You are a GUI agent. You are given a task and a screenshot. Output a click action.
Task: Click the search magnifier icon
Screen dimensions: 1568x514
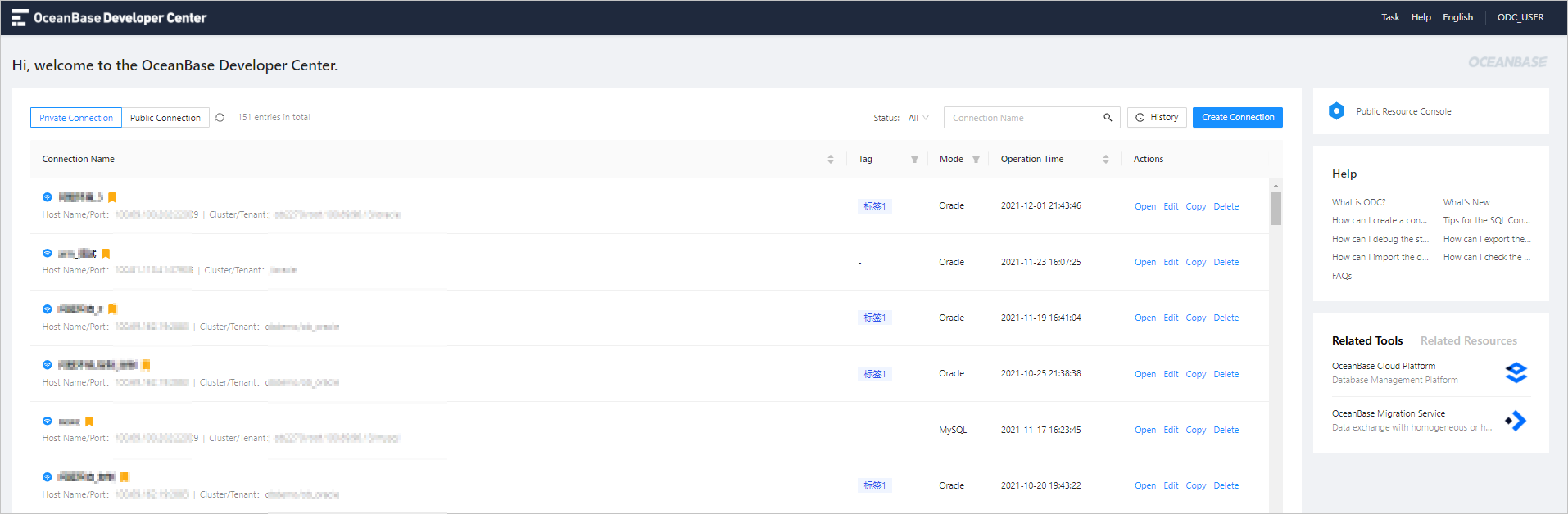(x=1108, y=118)
